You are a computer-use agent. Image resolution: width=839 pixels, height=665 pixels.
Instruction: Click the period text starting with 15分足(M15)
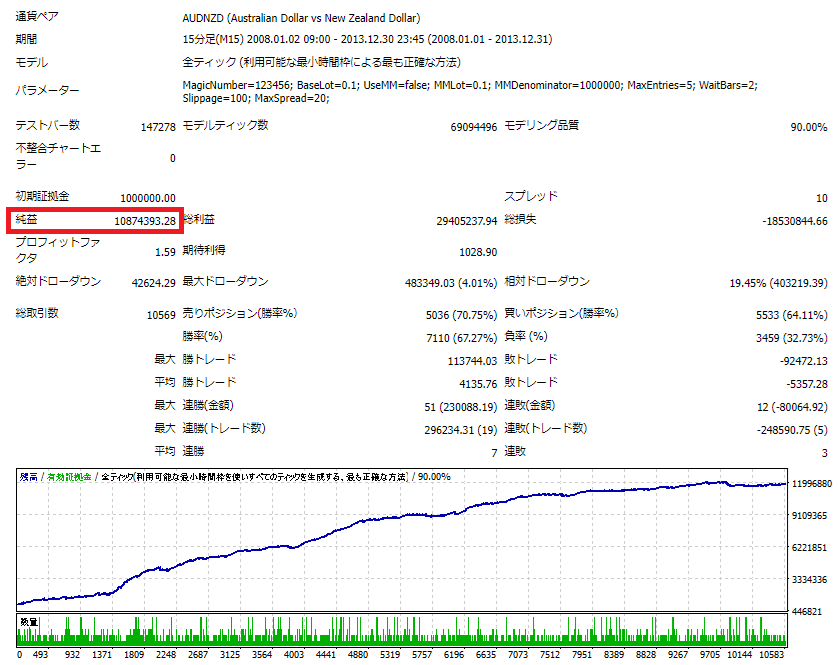coord(367,39)
